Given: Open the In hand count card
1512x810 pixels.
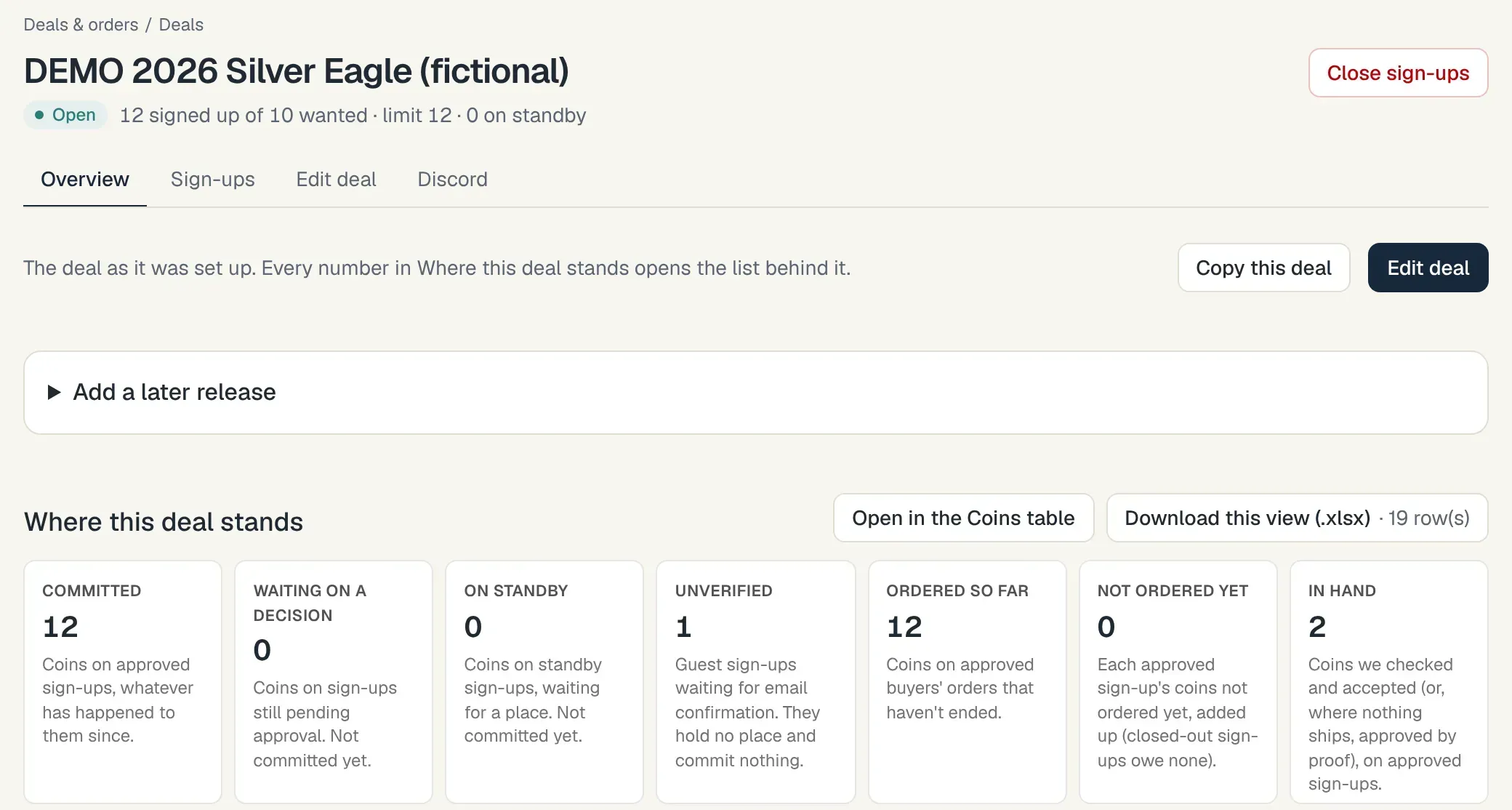Looking at the screenshot, I should 1389,681.
